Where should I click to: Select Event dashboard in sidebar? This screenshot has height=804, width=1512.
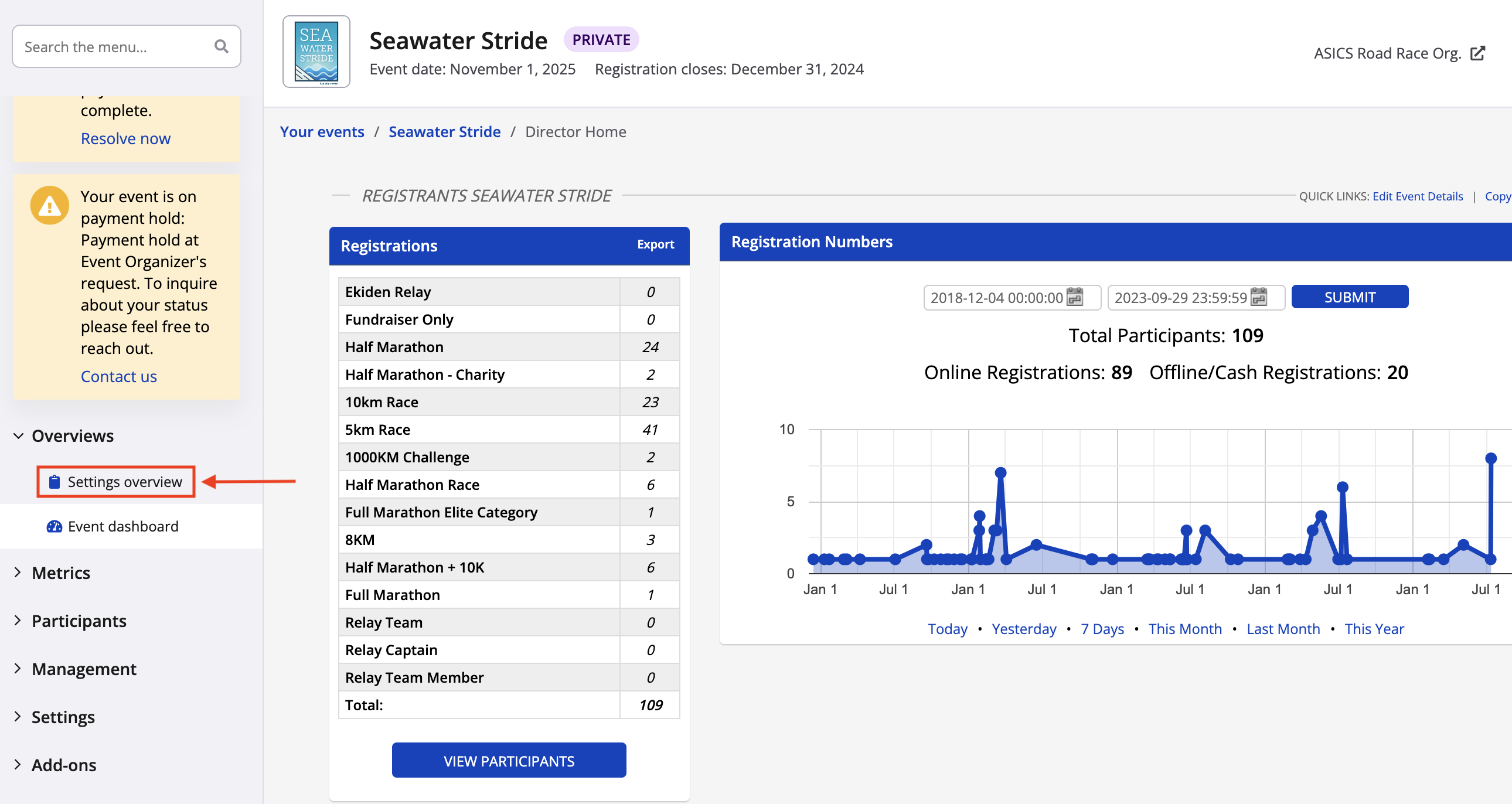pos(123,526)
